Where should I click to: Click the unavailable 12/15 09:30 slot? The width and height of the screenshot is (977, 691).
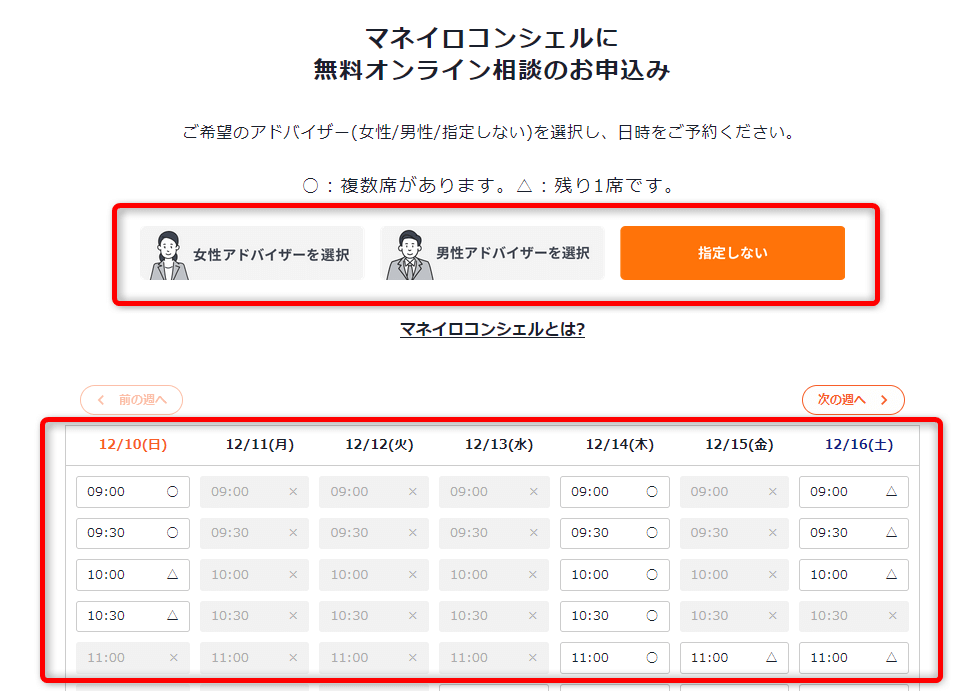(734, 533)
